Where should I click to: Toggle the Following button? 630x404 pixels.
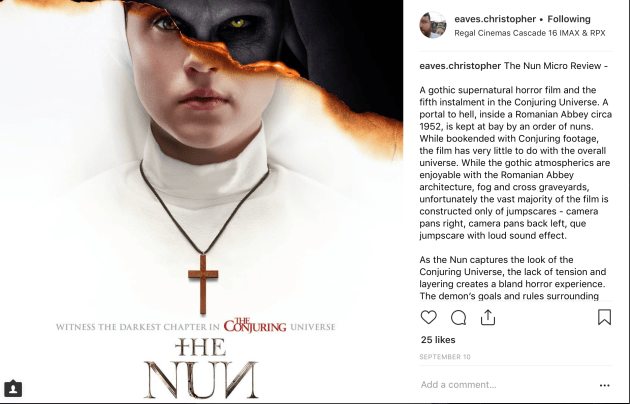(x=569, y=19)
